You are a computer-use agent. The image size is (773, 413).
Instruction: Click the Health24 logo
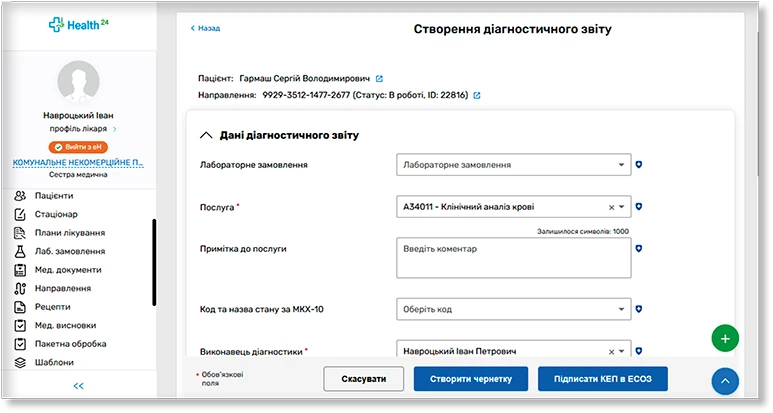pyautogui.click(x=78, y=24)
